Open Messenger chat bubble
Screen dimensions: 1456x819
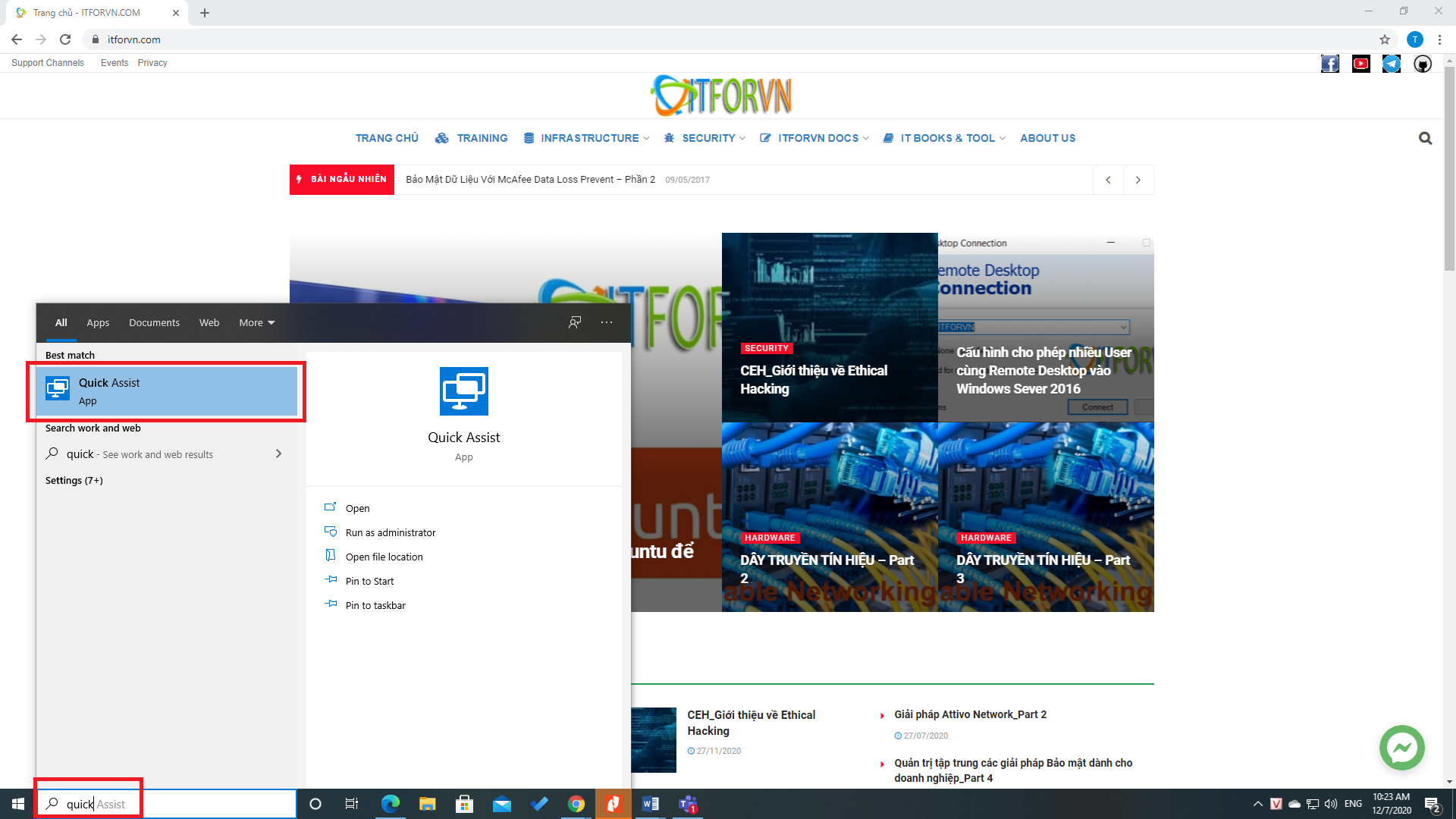pyautogui.click(x=1401, y=748)
